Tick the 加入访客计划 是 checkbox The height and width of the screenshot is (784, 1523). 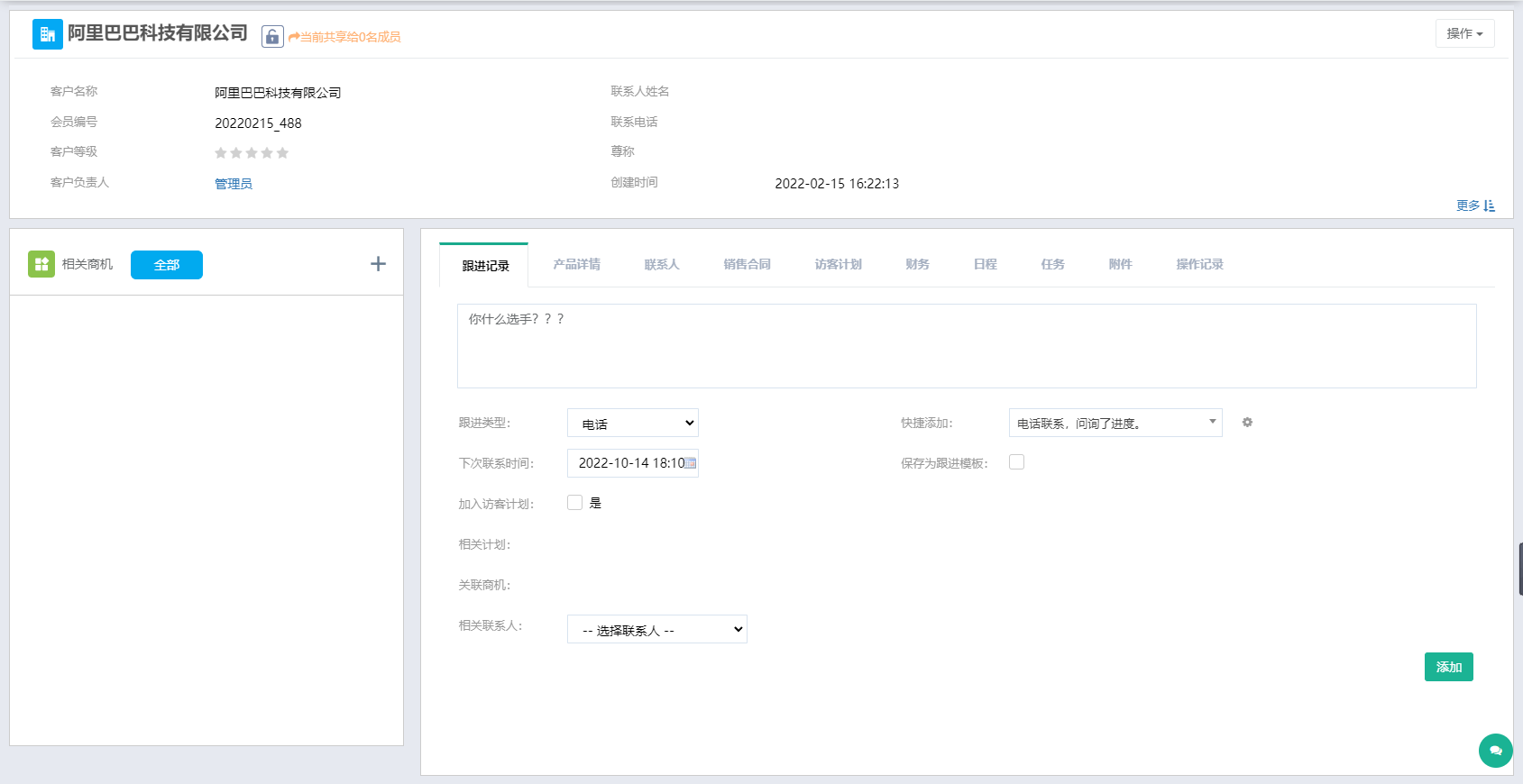point(574,503)
